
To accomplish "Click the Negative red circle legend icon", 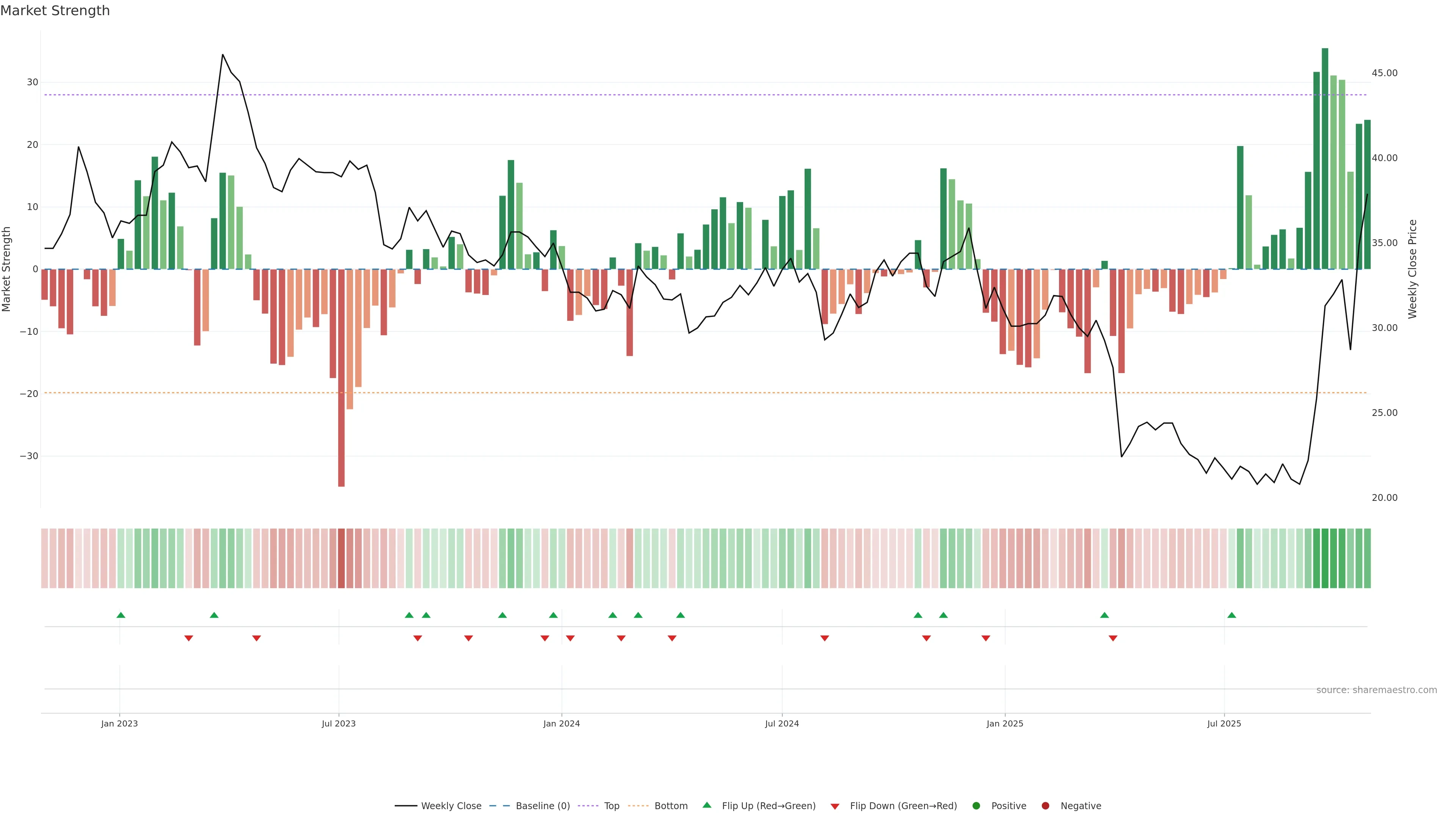I will 1045,806.
